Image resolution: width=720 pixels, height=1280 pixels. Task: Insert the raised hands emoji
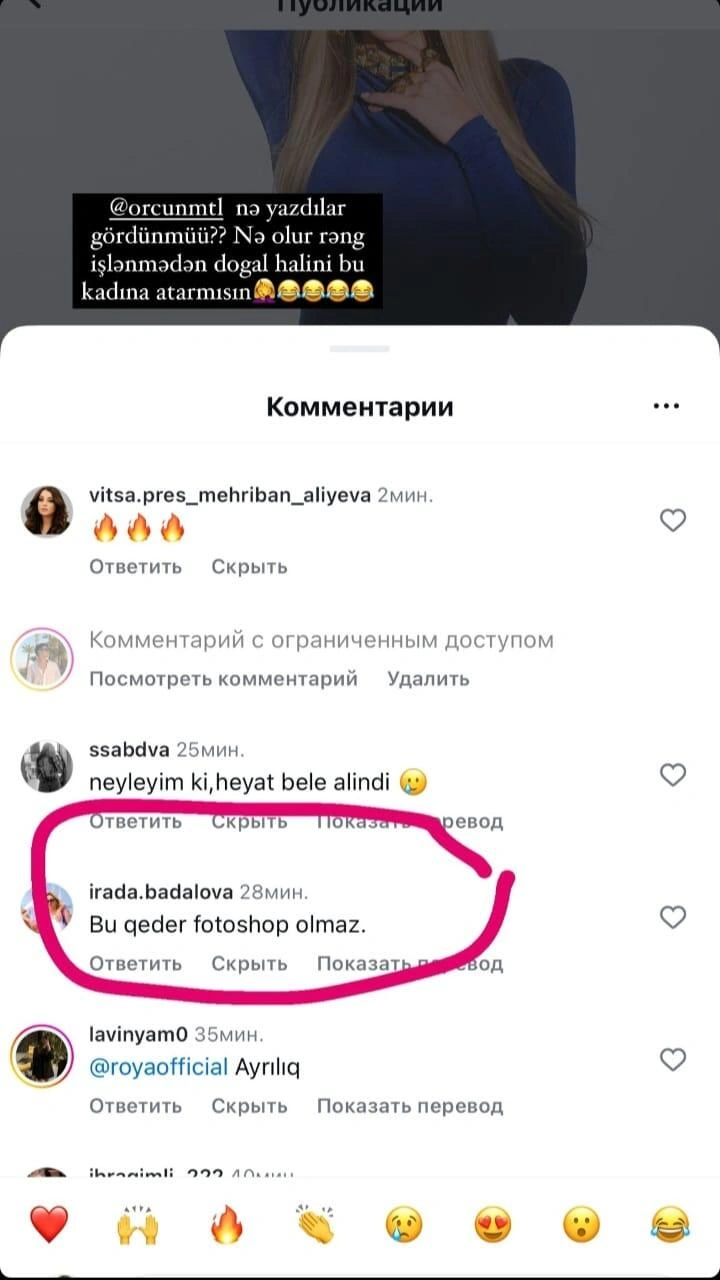pyautogui.click(x=138, y=1224)
